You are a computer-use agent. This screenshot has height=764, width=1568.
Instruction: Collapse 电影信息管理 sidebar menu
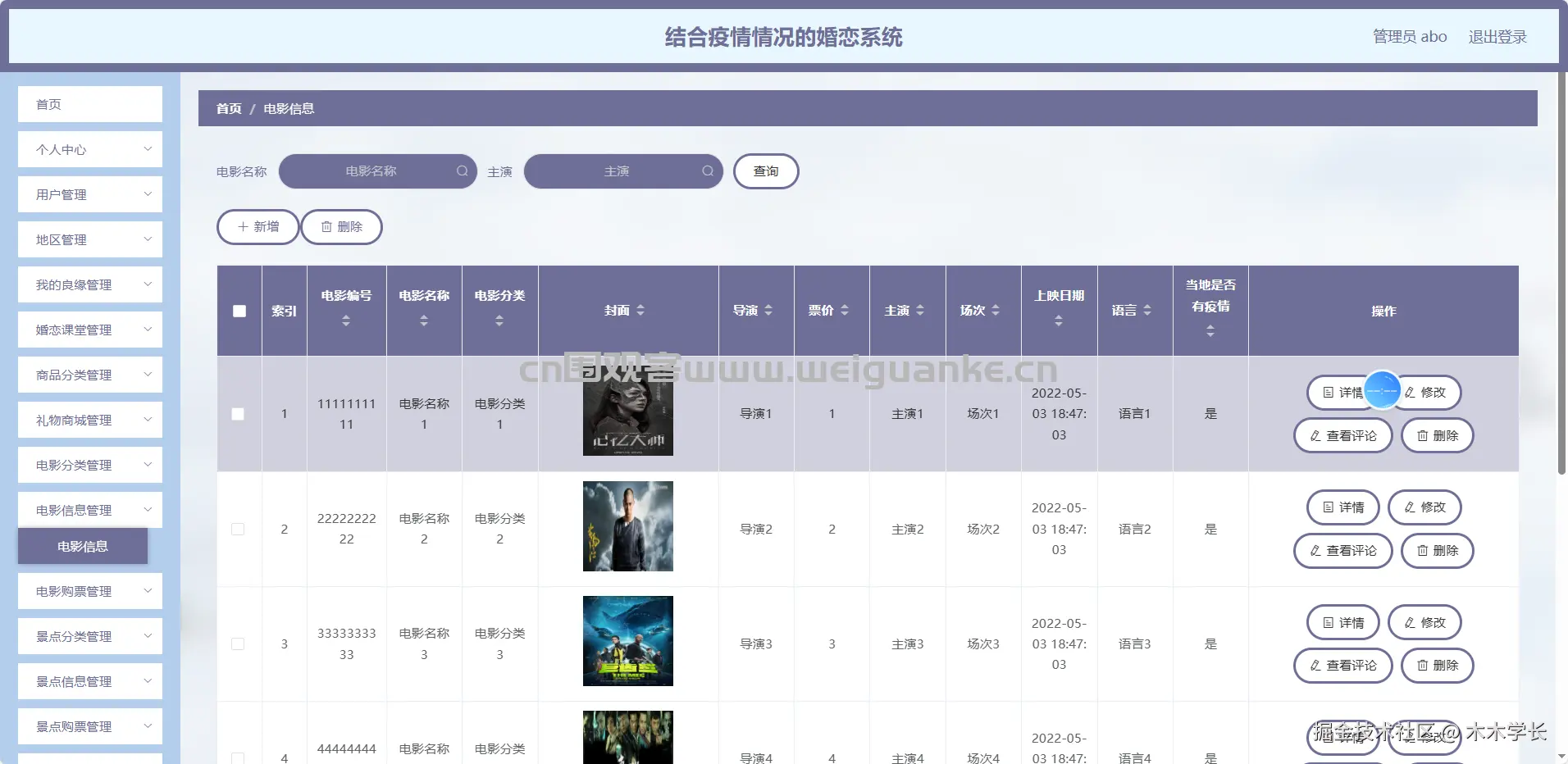(90, 510)
